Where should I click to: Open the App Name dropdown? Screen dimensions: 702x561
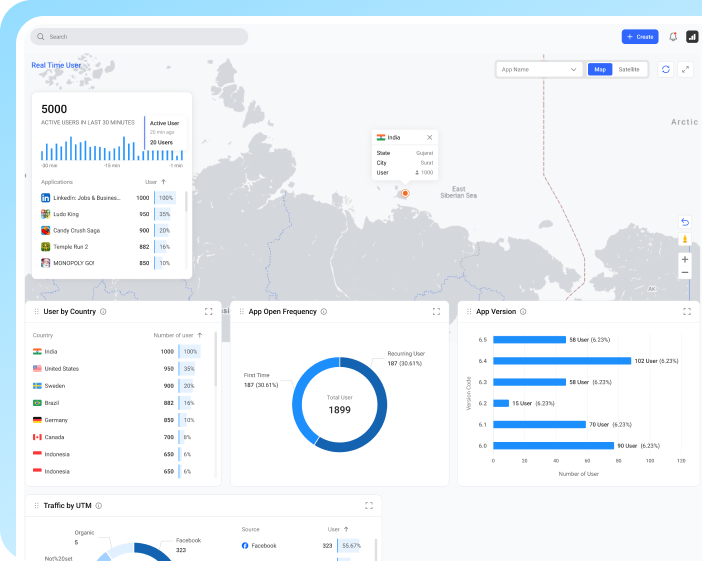tap(539, 69)
